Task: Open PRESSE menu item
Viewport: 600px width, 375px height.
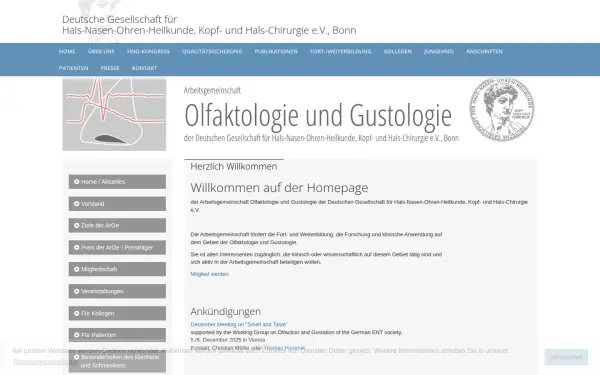Action: (110, 68)
